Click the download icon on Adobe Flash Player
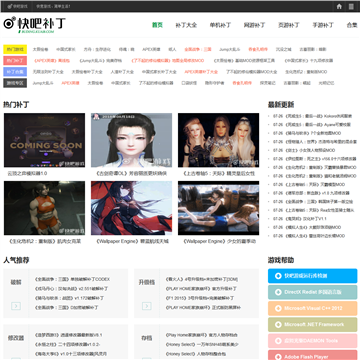The width and height of the screenshot is (360, 360). (x=278, y=357)
